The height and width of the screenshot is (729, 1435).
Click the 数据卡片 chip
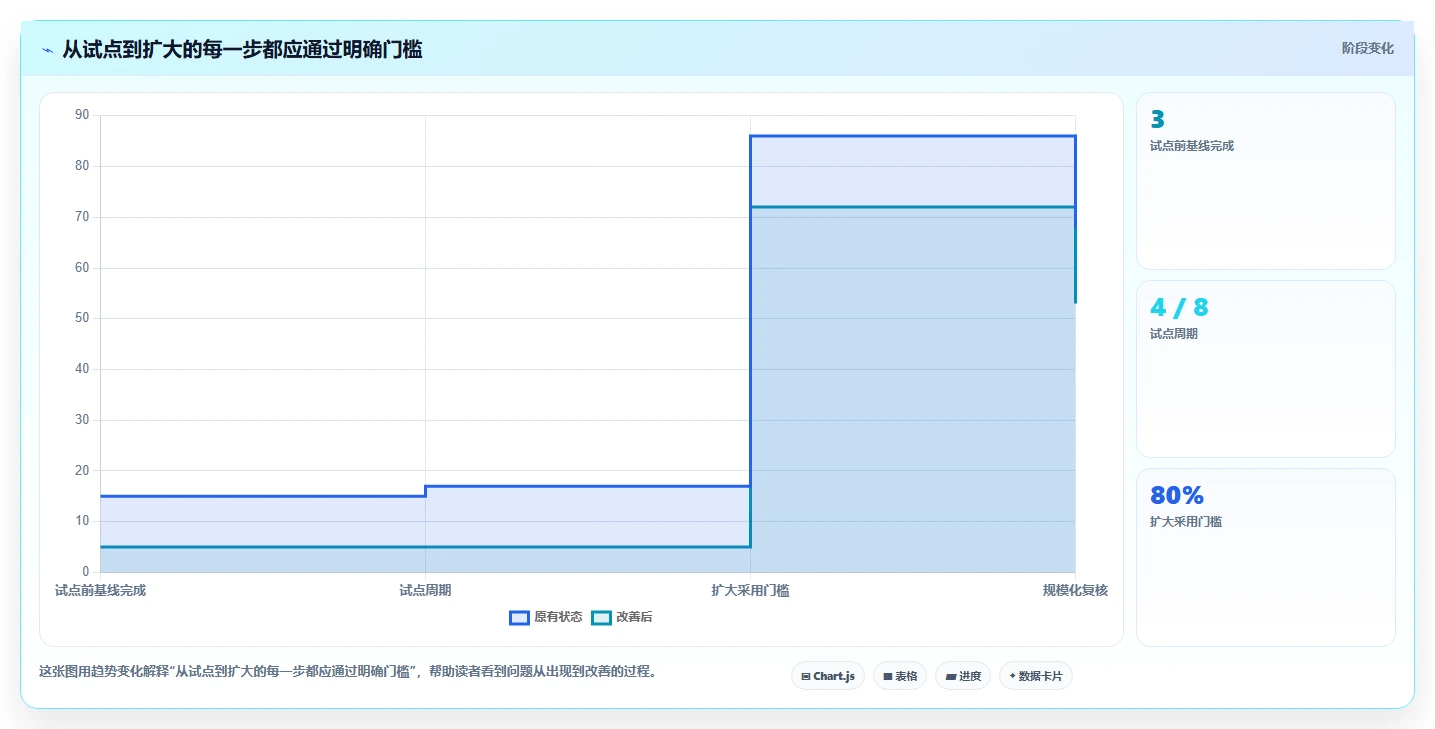pos(1035,676)
